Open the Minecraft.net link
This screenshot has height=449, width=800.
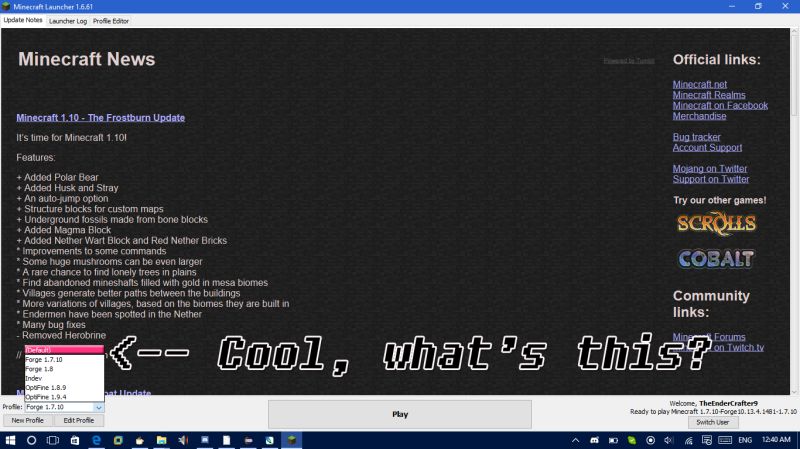(699, 84)
